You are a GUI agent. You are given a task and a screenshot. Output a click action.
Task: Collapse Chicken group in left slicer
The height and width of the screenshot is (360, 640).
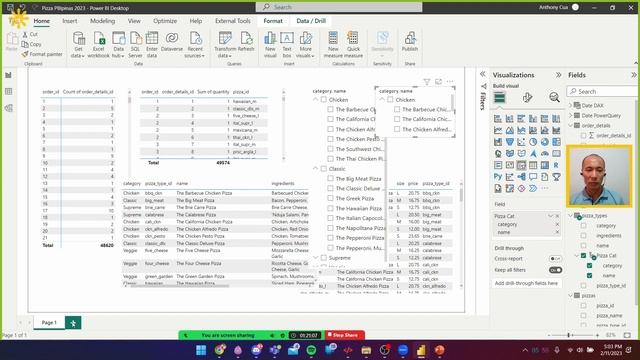(x=316, y=100)
